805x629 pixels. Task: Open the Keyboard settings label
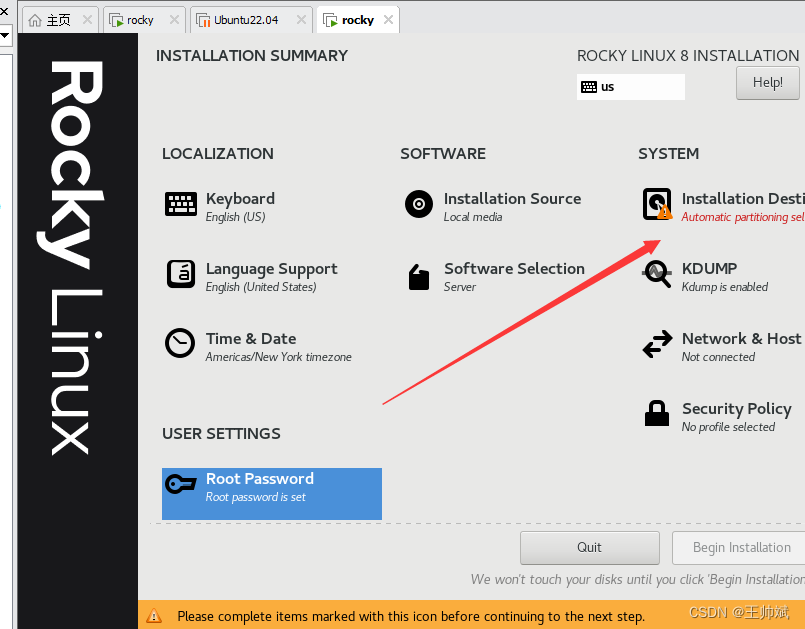[x=240, y=199]
